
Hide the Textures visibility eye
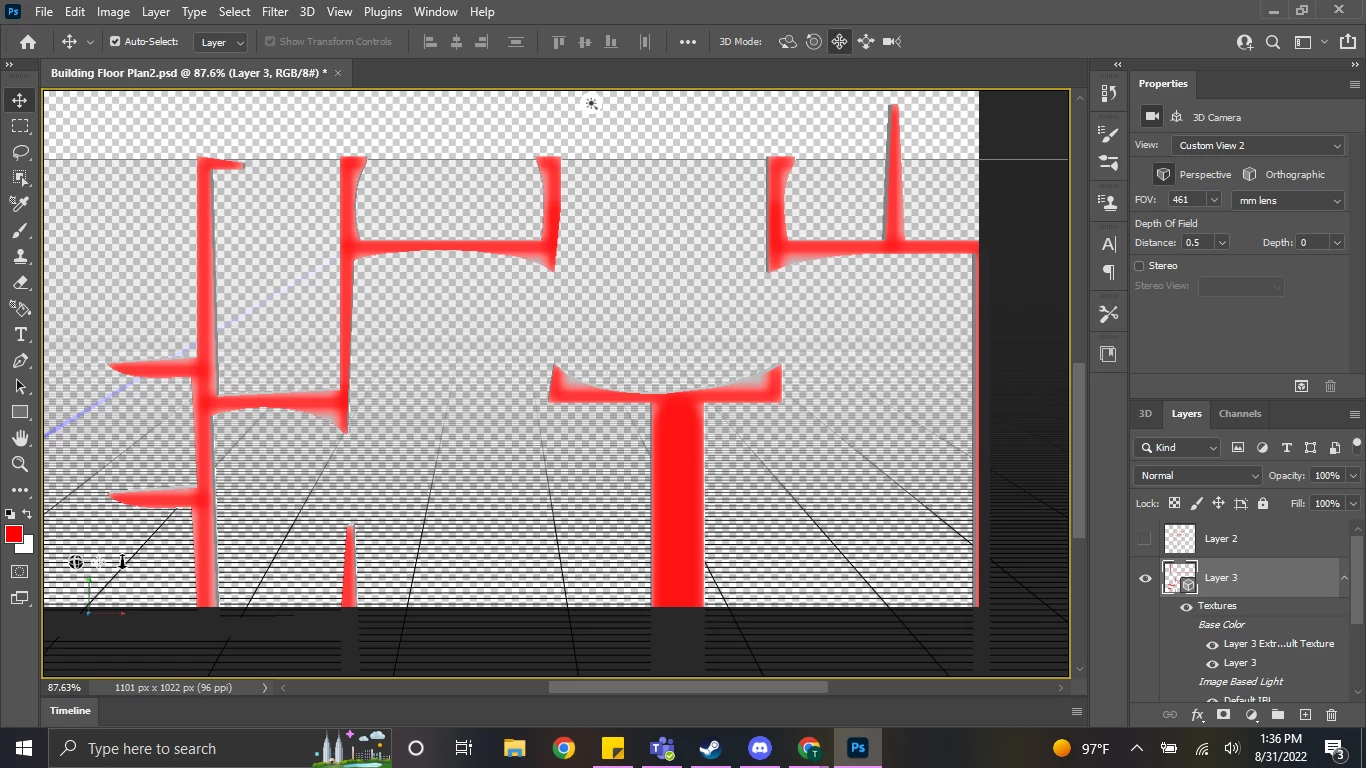(x=1186, y=606)
